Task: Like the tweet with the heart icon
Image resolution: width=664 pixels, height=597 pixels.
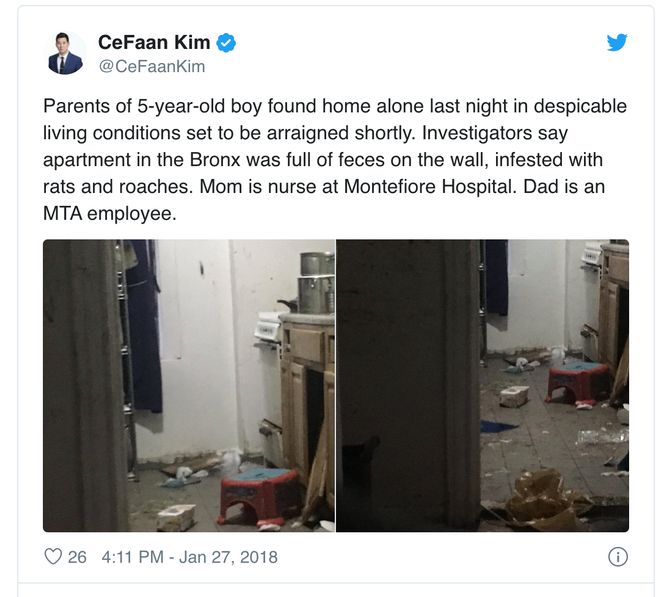Action: point(53,556)
